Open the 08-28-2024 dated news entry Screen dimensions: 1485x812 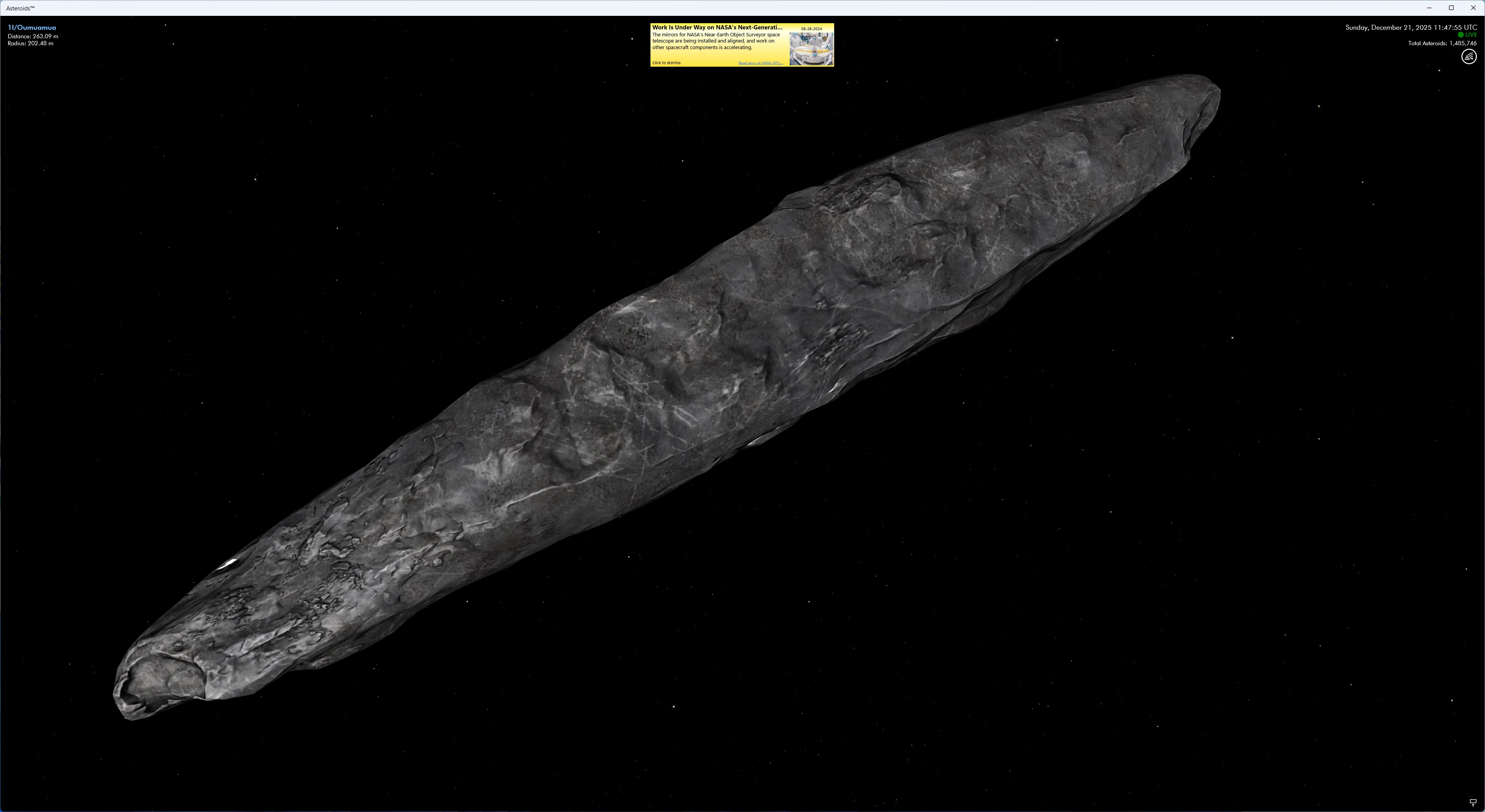pos(811,28)
